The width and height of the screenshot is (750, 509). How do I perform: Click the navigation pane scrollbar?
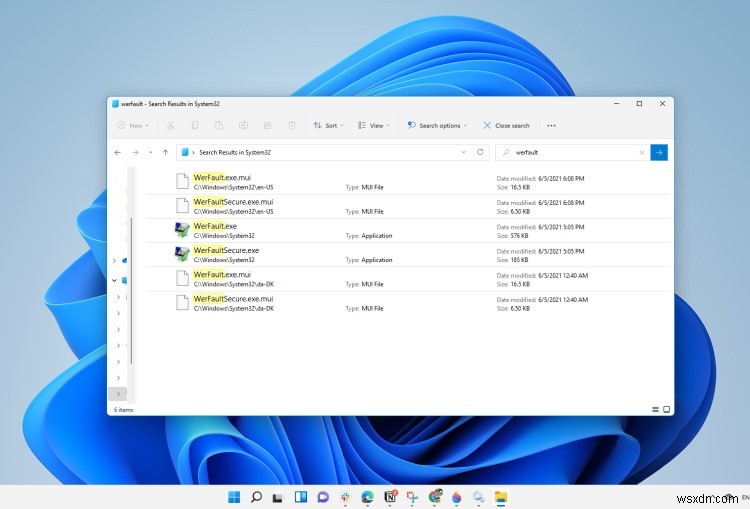pos(131,292)
